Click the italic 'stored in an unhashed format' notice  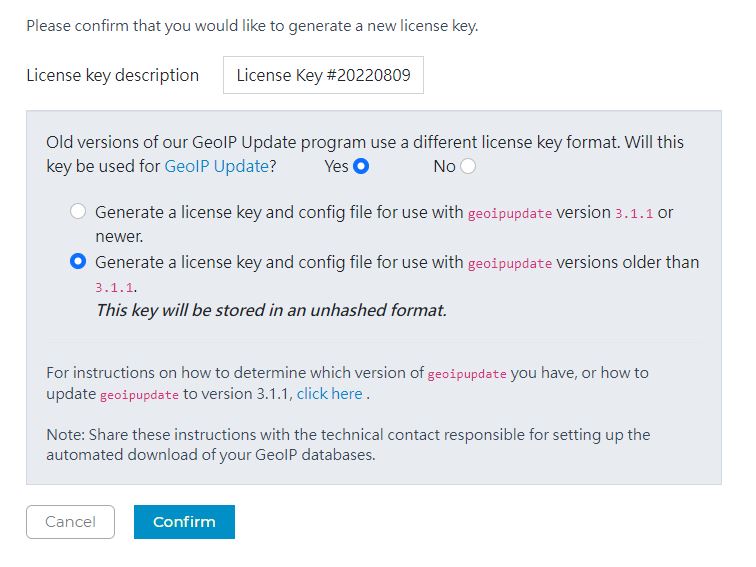click(271, 310)
